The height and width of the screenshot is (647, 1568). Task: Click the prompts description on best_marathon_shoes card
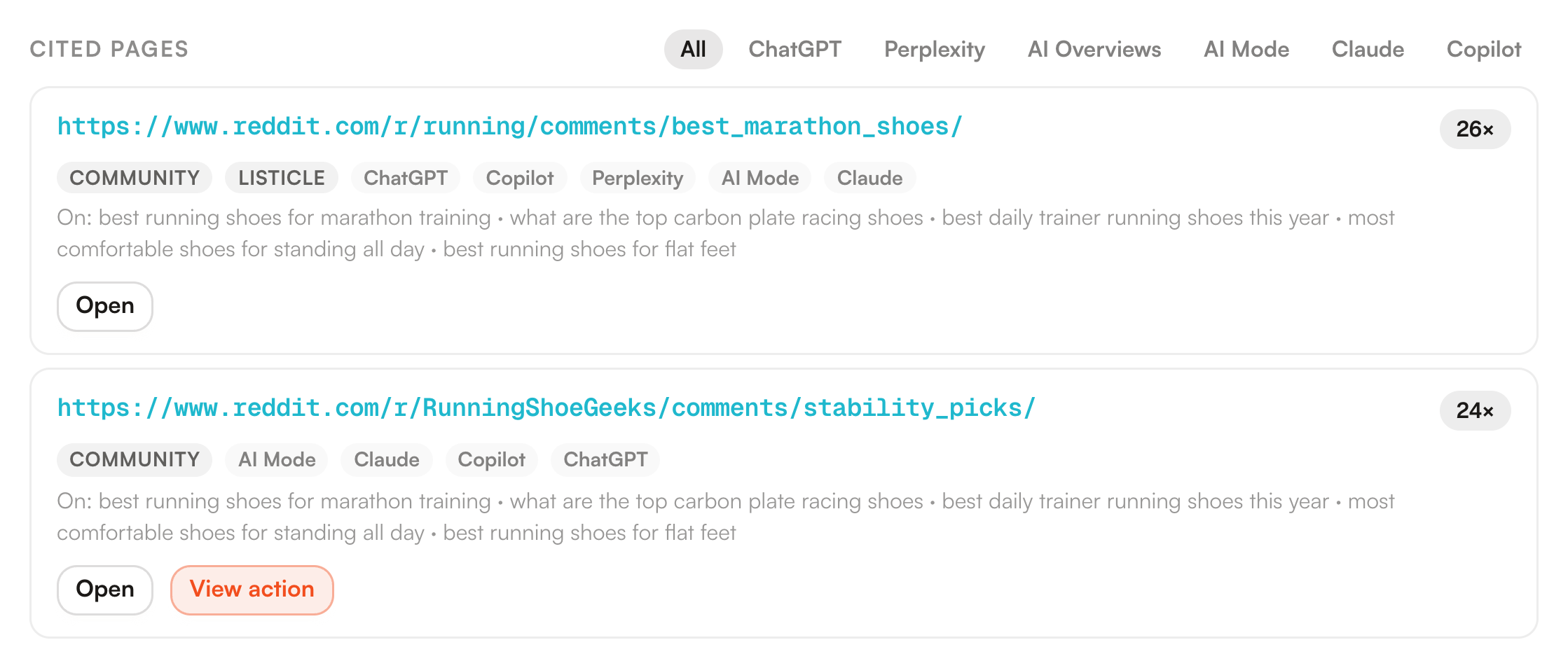click(x=726, y=233)
